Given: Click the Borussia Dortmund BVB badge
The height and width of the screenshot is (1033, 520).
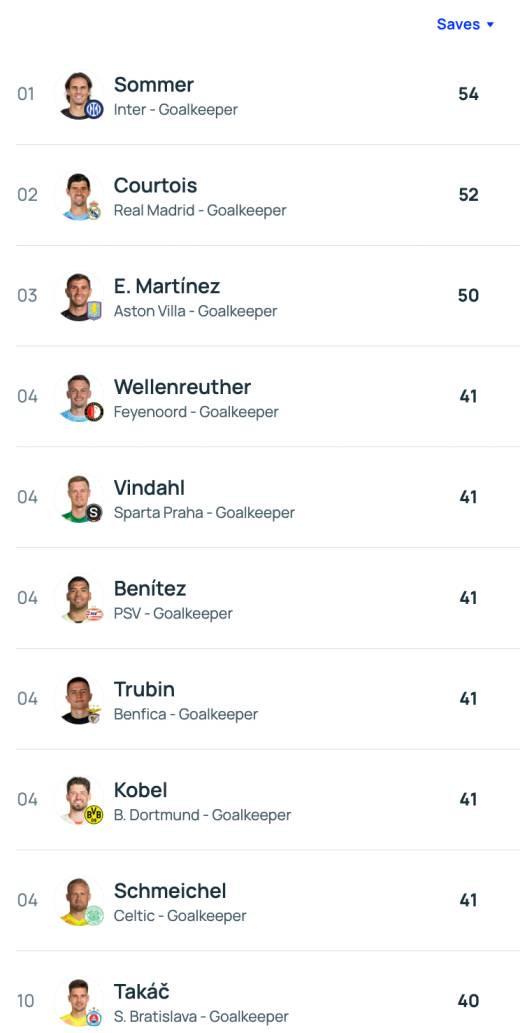Looking at the screenshot, I should point(94,815).
